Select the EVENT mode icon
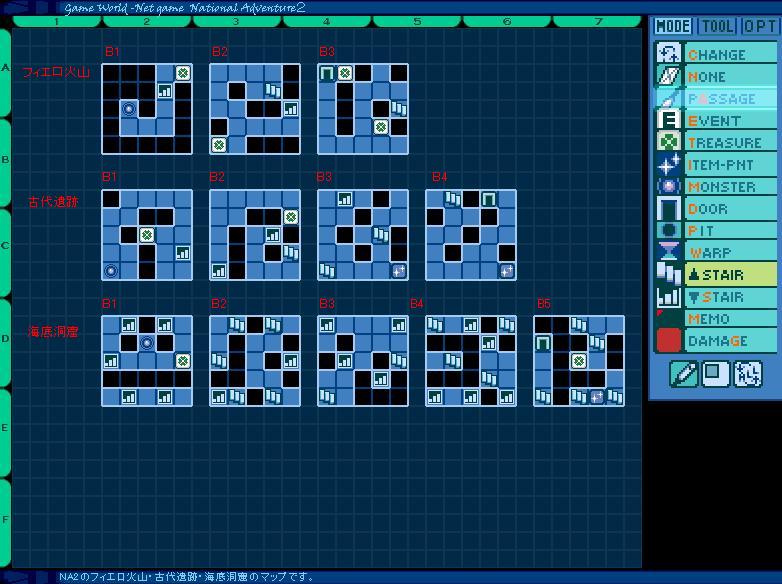This screenshot has height=584, width=782. point(668,120)
